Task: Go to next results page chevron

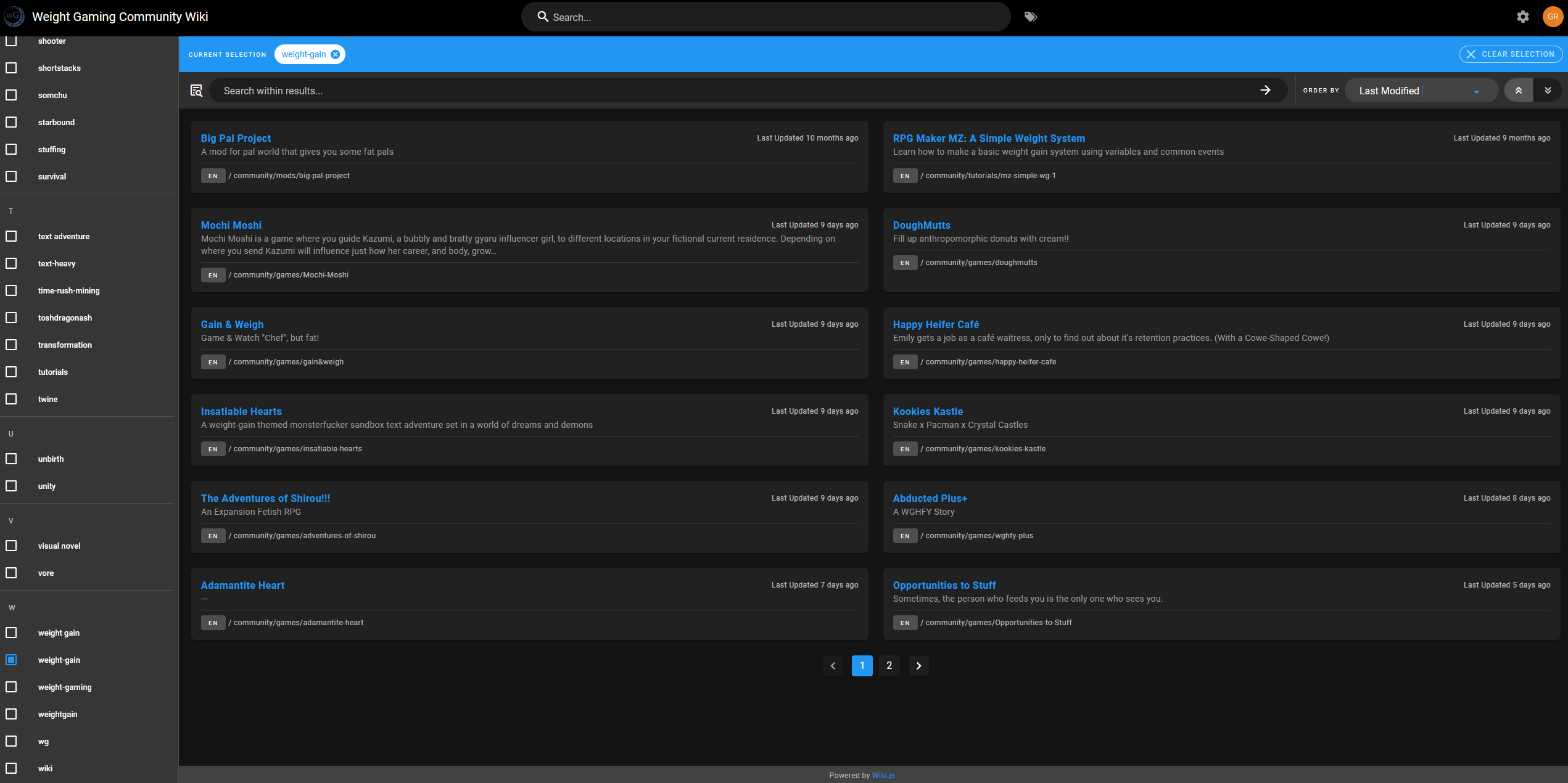Action: click(918, 666)
